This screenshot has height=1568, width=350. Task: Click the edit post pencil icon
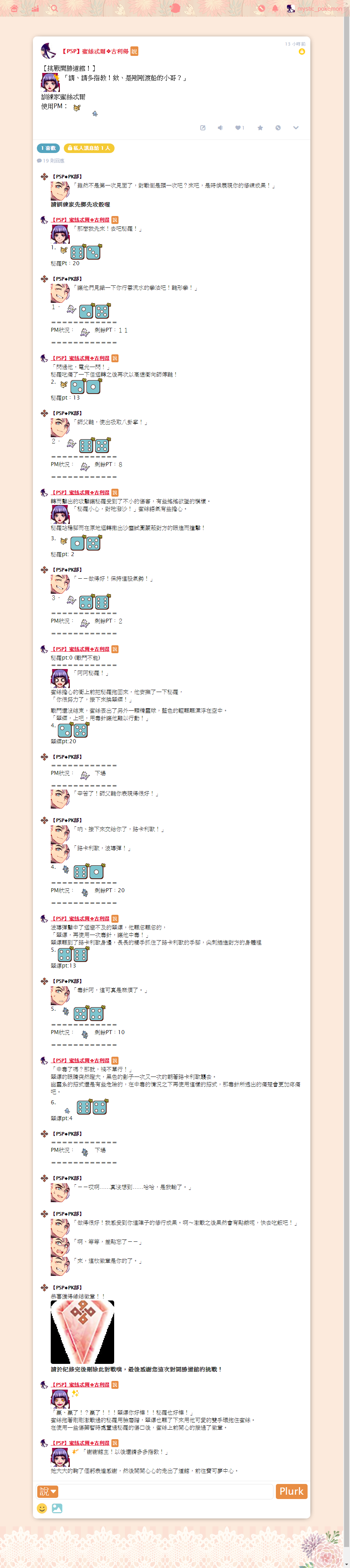203,128
